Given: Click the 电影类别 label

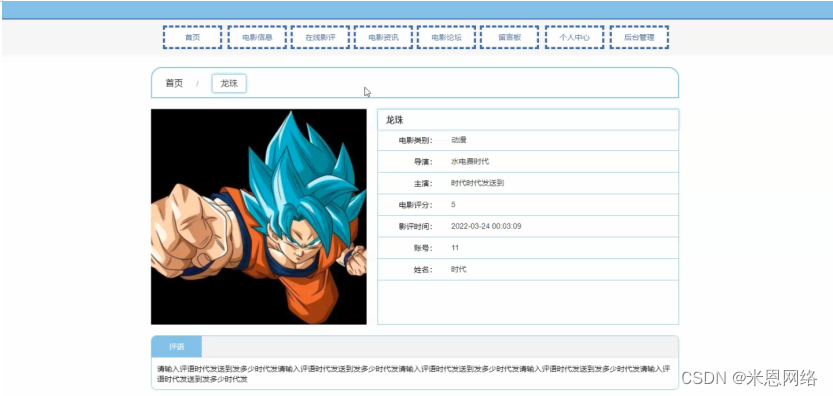Looking at the screenshot, I should click(416, 140).
